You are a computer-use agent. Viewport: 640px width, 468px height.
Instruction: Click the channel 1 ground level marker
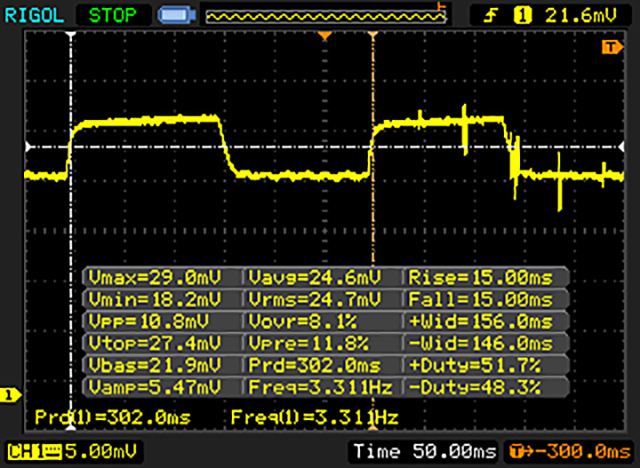click(x=10, y=395)
